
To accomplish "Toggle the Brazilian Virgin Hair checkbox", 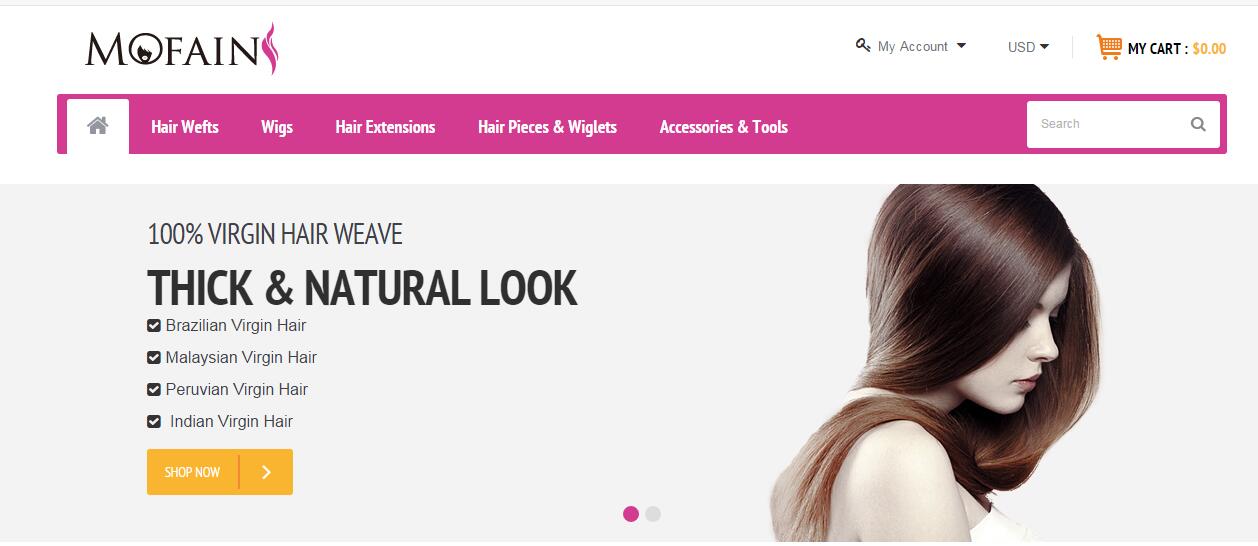I will coord(154,325).
